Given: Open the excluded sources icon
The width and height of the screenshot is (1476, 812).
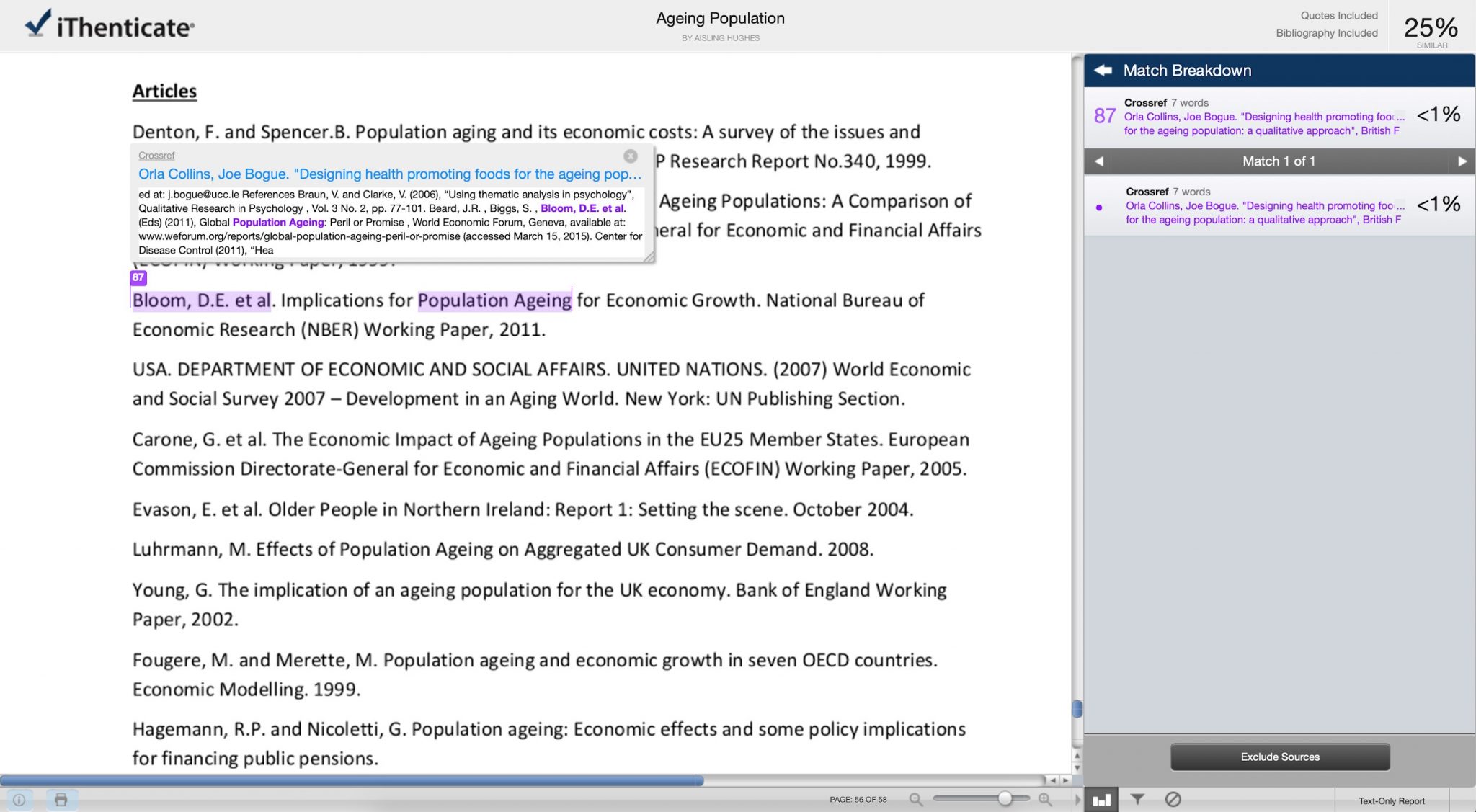Looking at the screenshot, I should (x=1173, y=800).
